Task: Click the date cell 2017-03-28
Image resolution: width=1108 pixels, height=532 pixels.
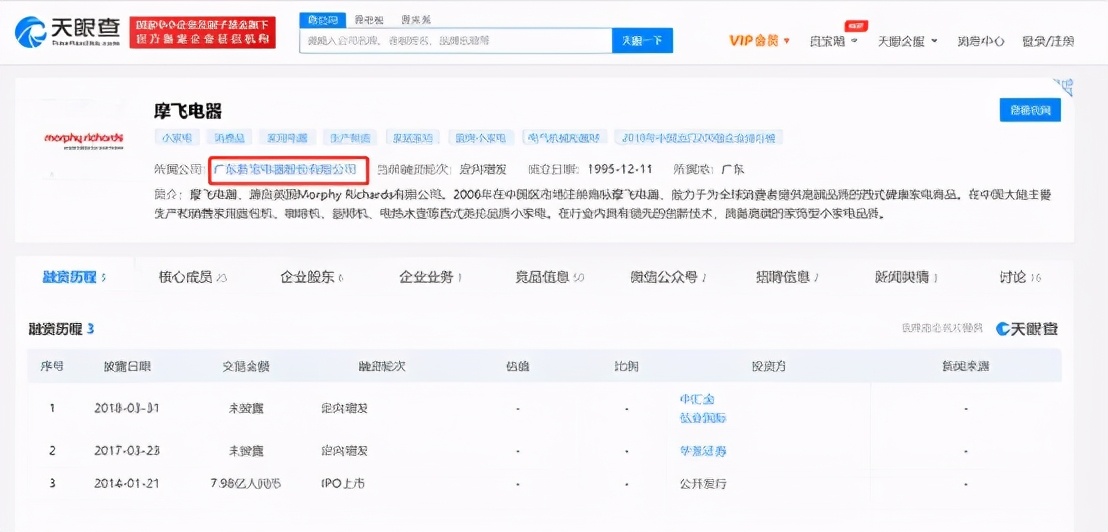Action: pyautogui.click(x=127, y=450)
